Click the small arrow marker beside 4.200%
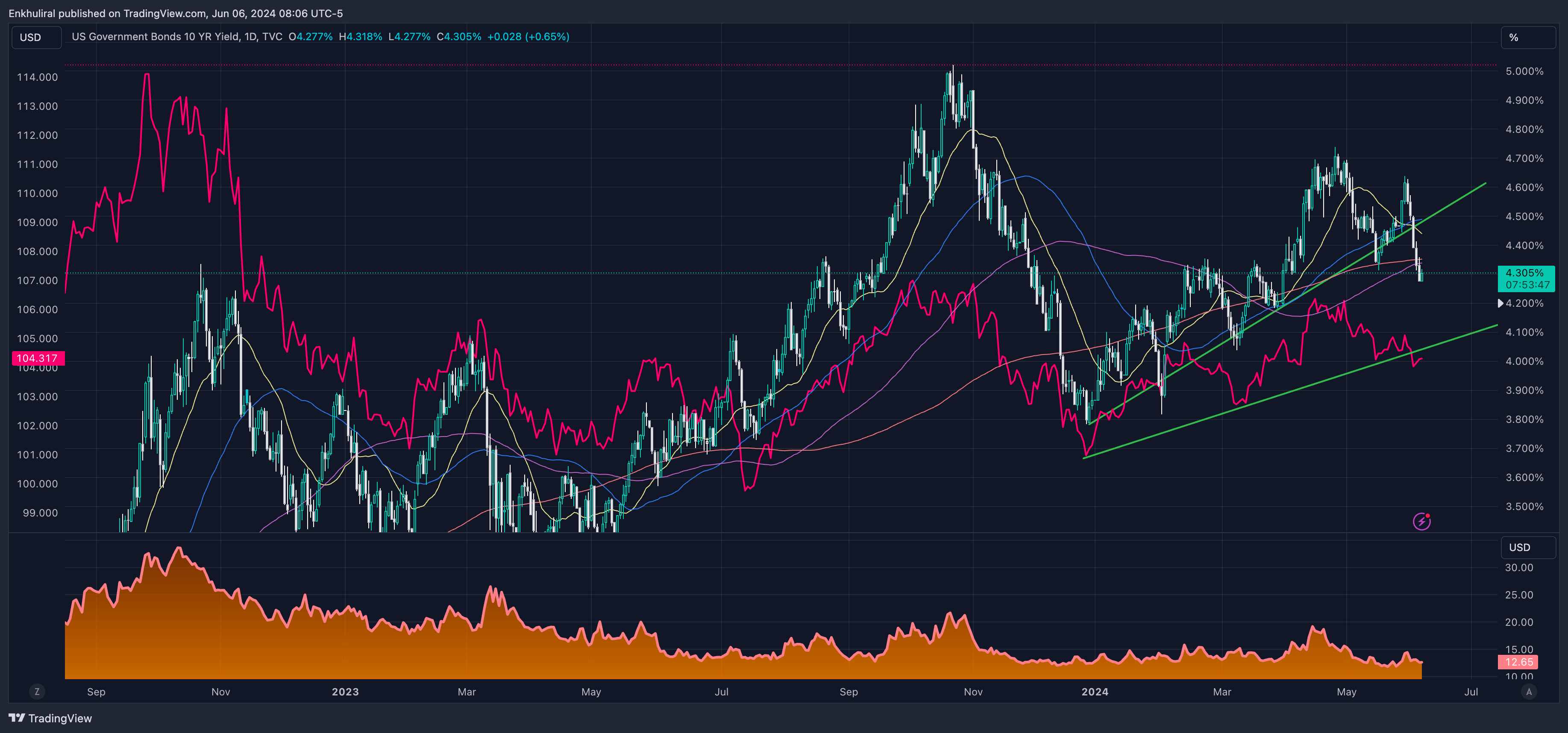This screenshot has height=733, width=1568. pos(1500,303)
